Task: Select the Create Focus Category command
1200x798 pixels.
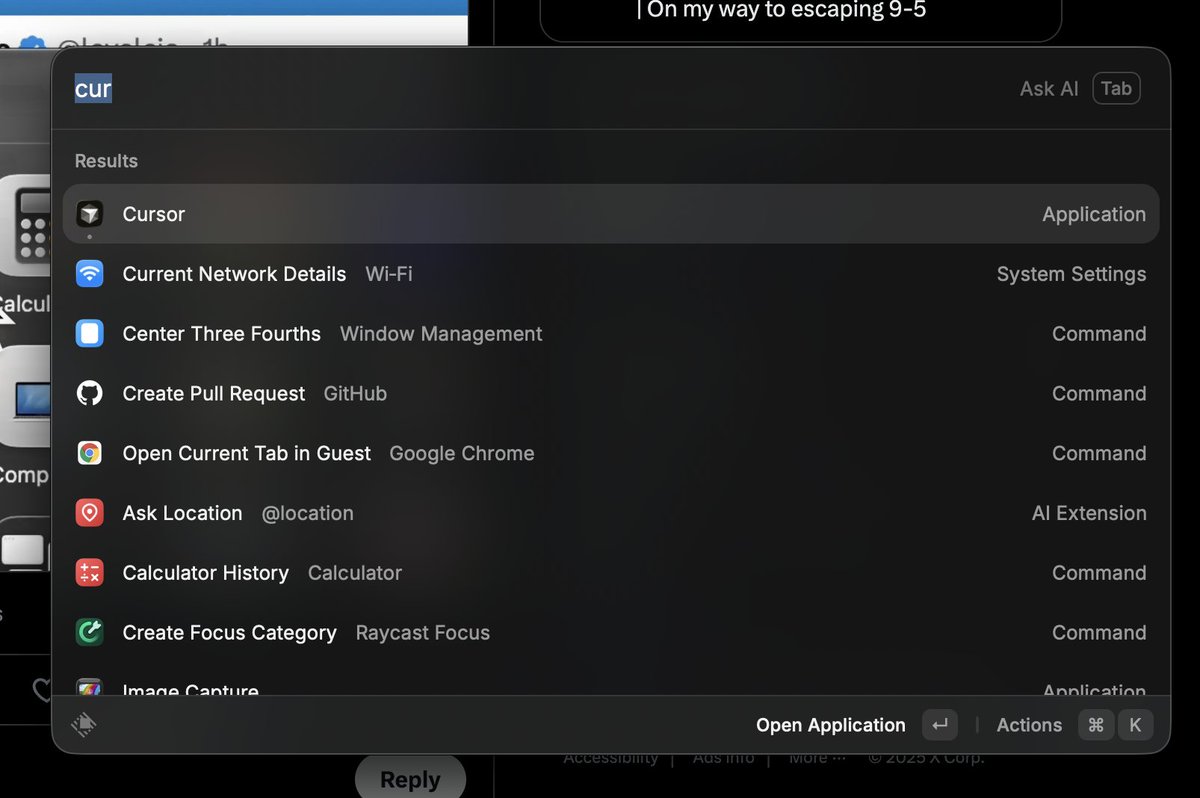Action: tap(611, 633)
